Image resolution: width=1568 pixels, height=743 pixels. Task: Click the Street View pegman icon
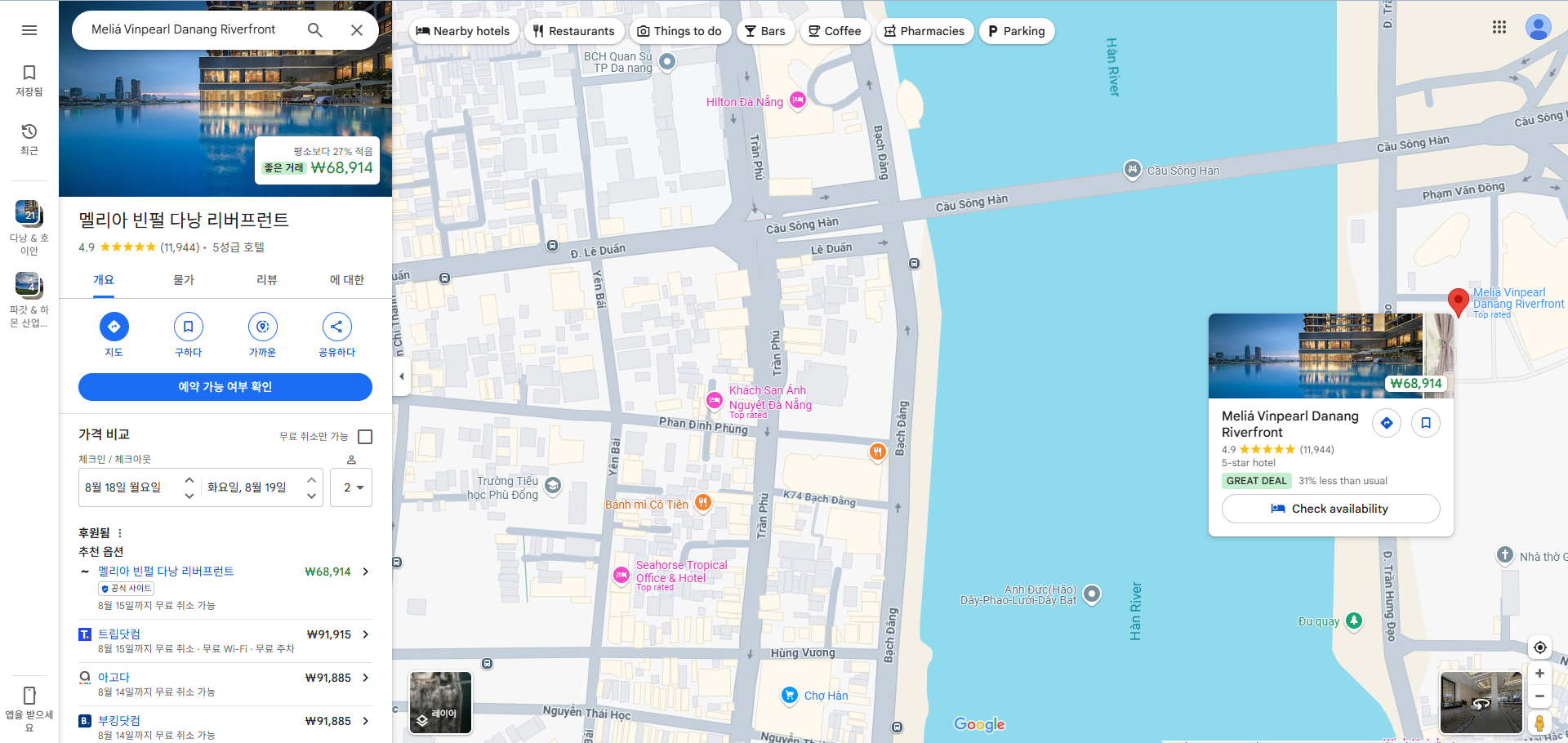tap(1539, 723)
